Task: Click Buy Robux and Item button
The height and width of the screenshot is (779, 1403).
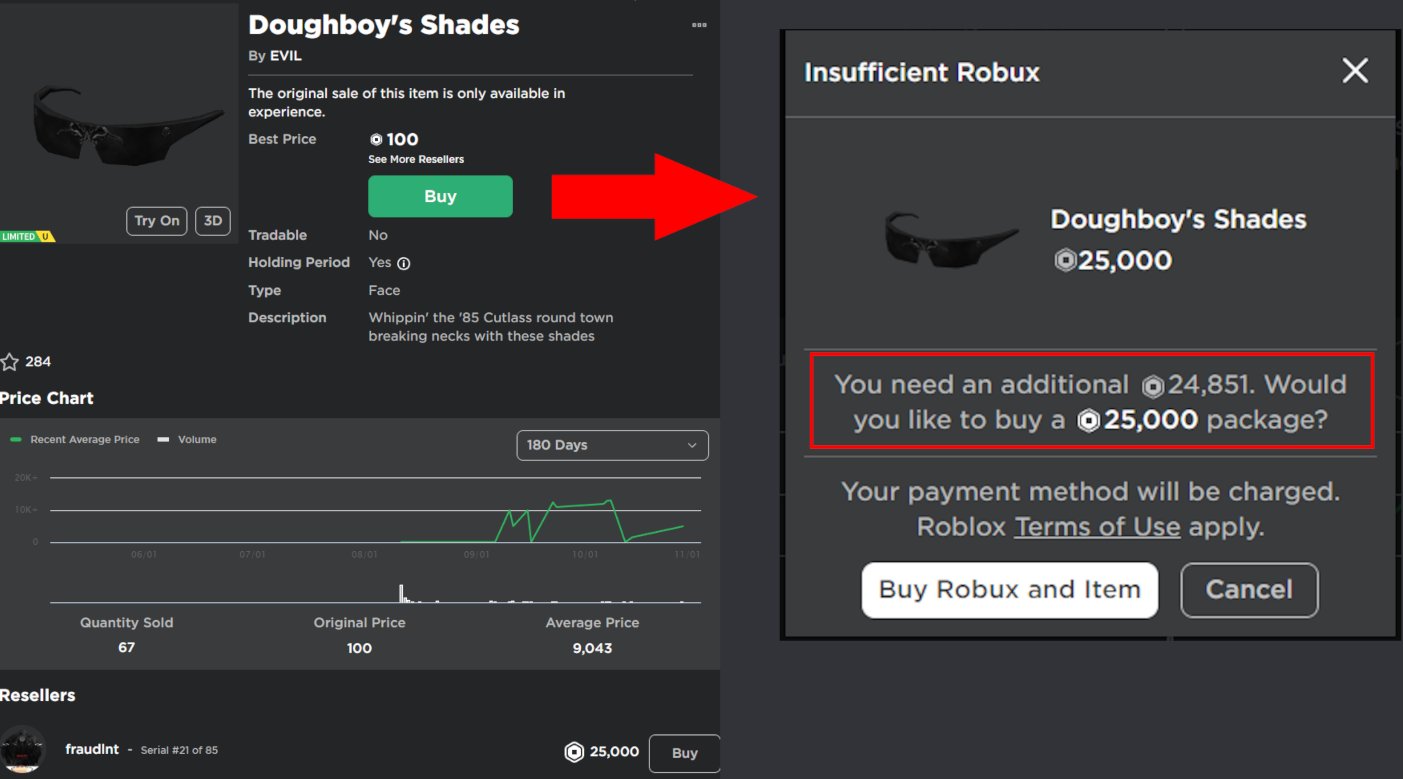Action: (1010, 590)
